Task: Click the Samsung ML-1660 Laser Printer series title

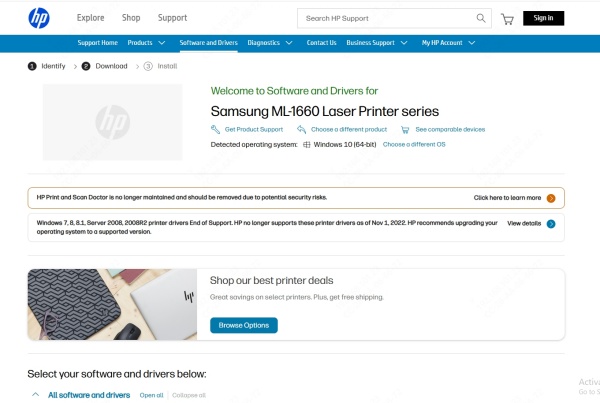Action: point(324,111)
